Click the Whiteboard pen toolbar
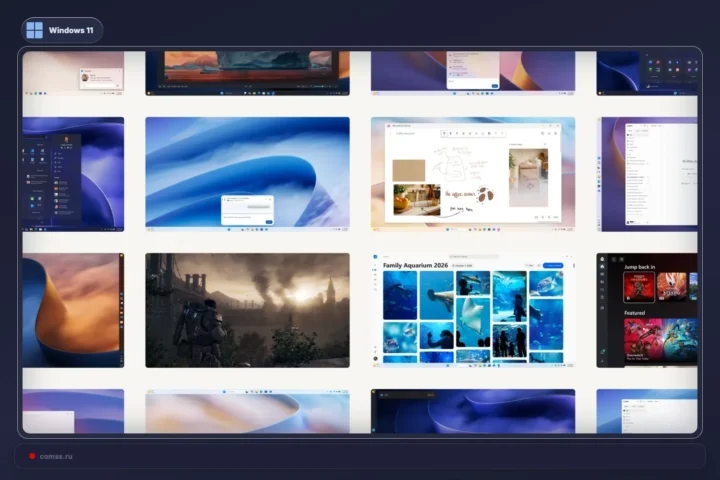Screen dimensions: 720x480 pyautogui.click(x=473, y=134)
